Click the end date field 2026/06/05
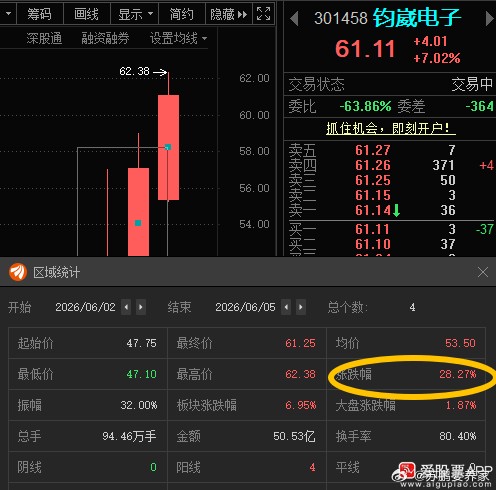The width and height of the screenshot is (496, 490). 245,307
